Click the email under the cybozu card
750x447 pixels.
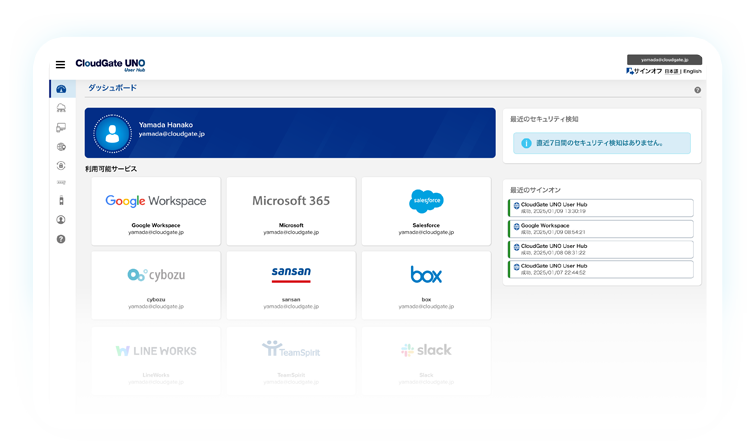[x=156, y=306]
